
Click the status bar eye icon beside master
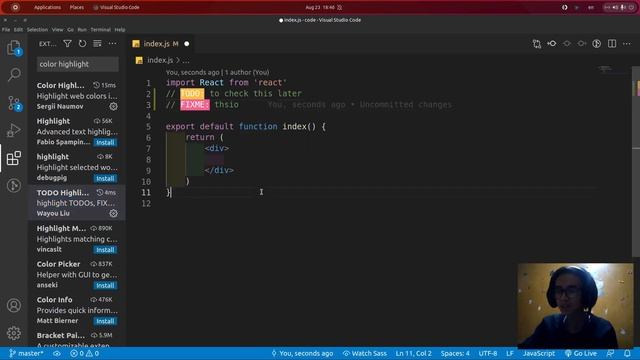pos(57,353)
